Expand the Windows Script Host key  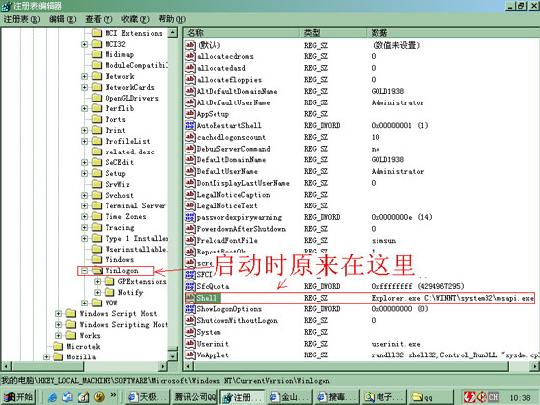[58, 314]
